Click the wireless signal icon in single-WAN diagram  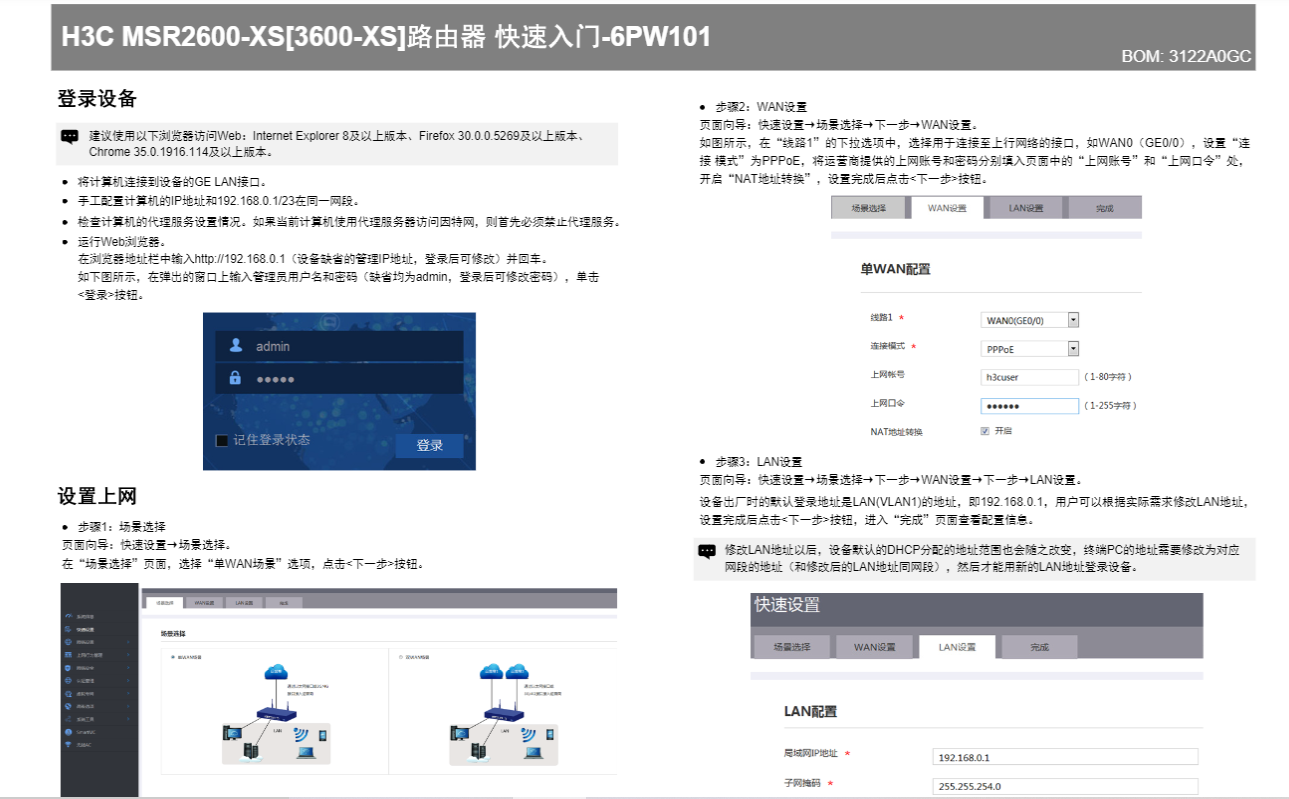pos(301,734)
